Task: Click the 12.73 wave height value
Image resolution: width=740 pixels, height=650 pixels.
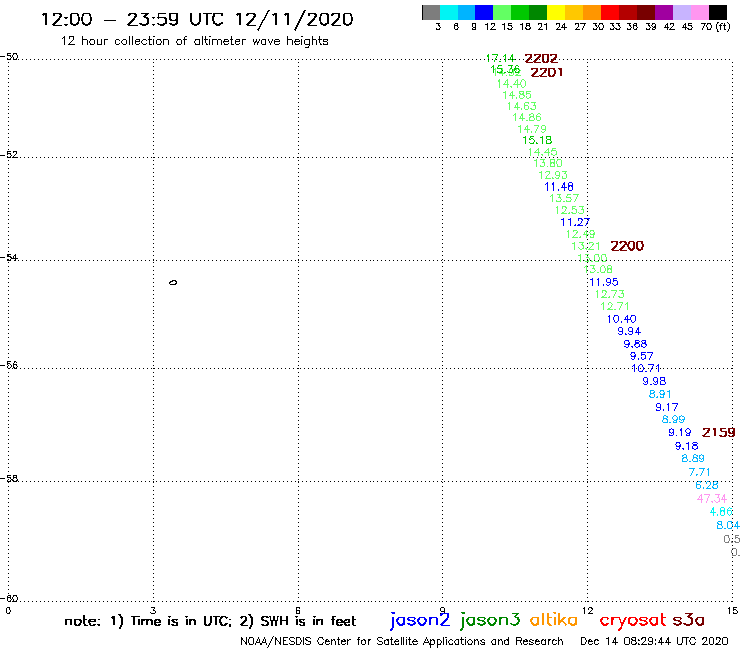Action: pyautogui.click(x=610, y=294)
